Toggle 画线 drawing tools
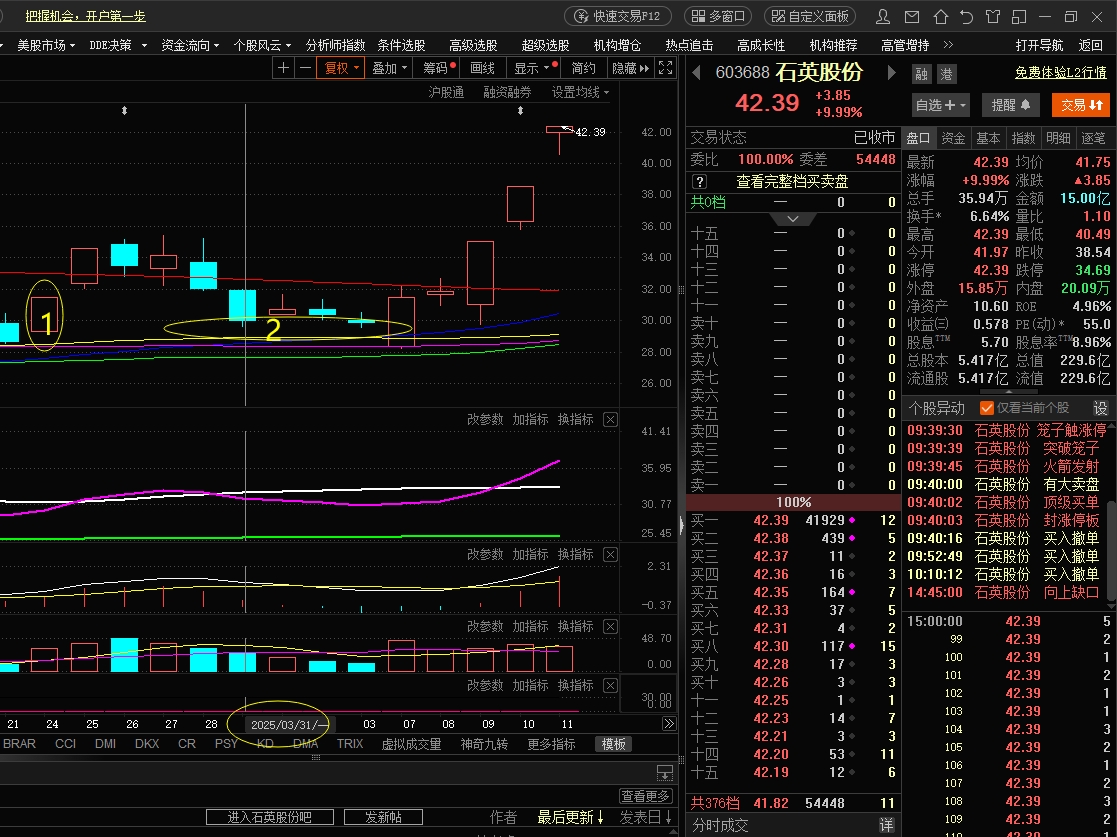The image size is (1117, 837). (482, 68)
